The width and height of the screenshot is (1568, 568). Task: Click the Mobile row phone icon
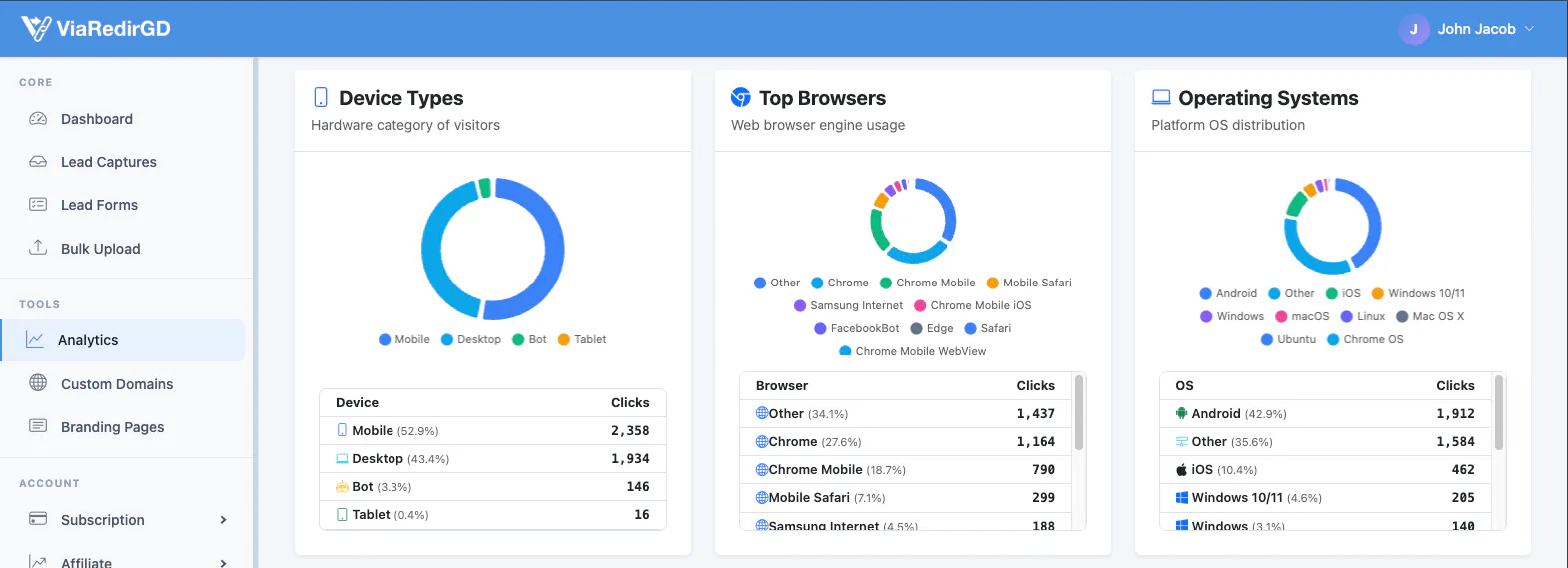click(343, 430)
